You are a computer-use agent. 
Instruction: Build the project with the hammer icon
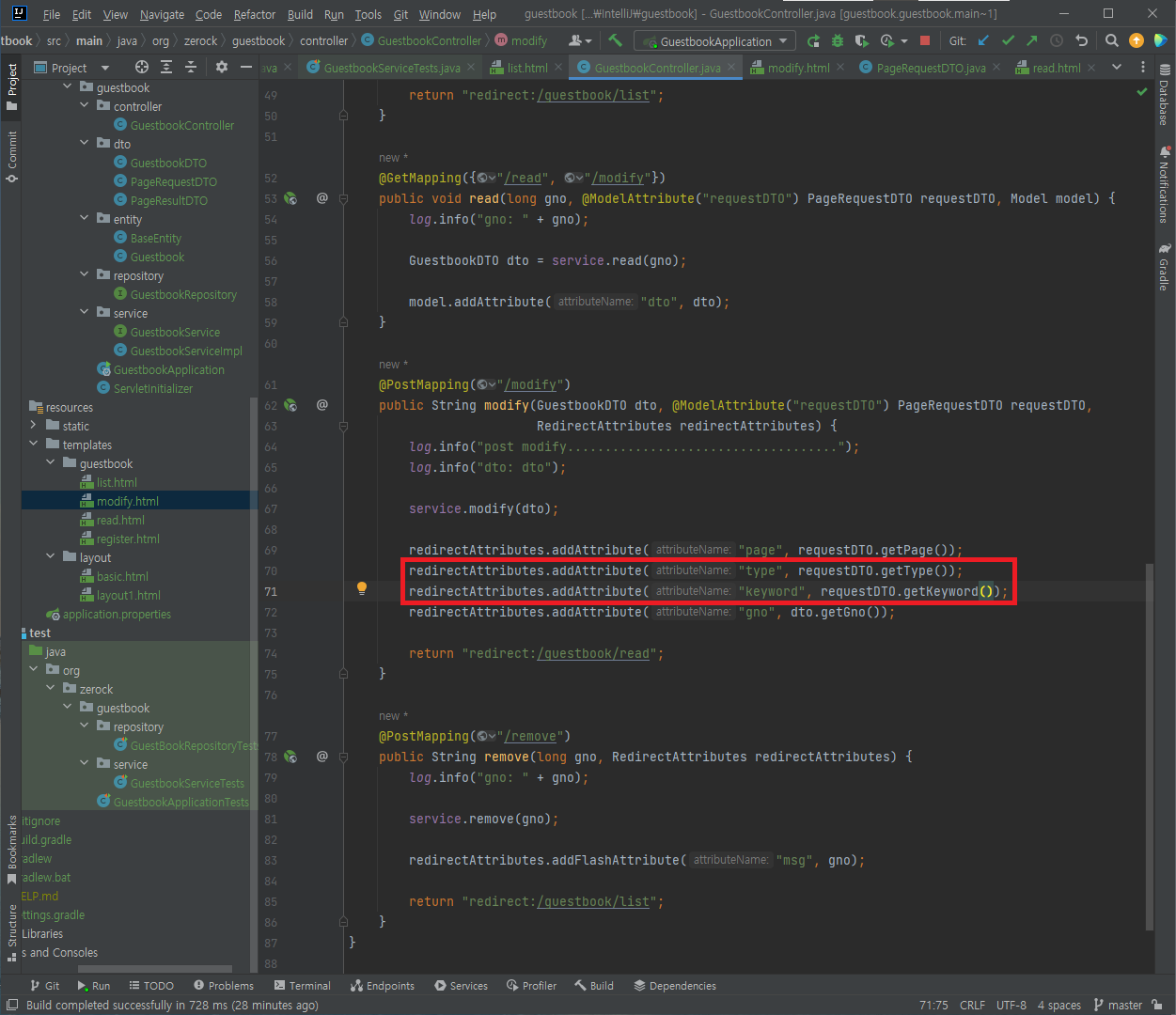tap(616, 40)
